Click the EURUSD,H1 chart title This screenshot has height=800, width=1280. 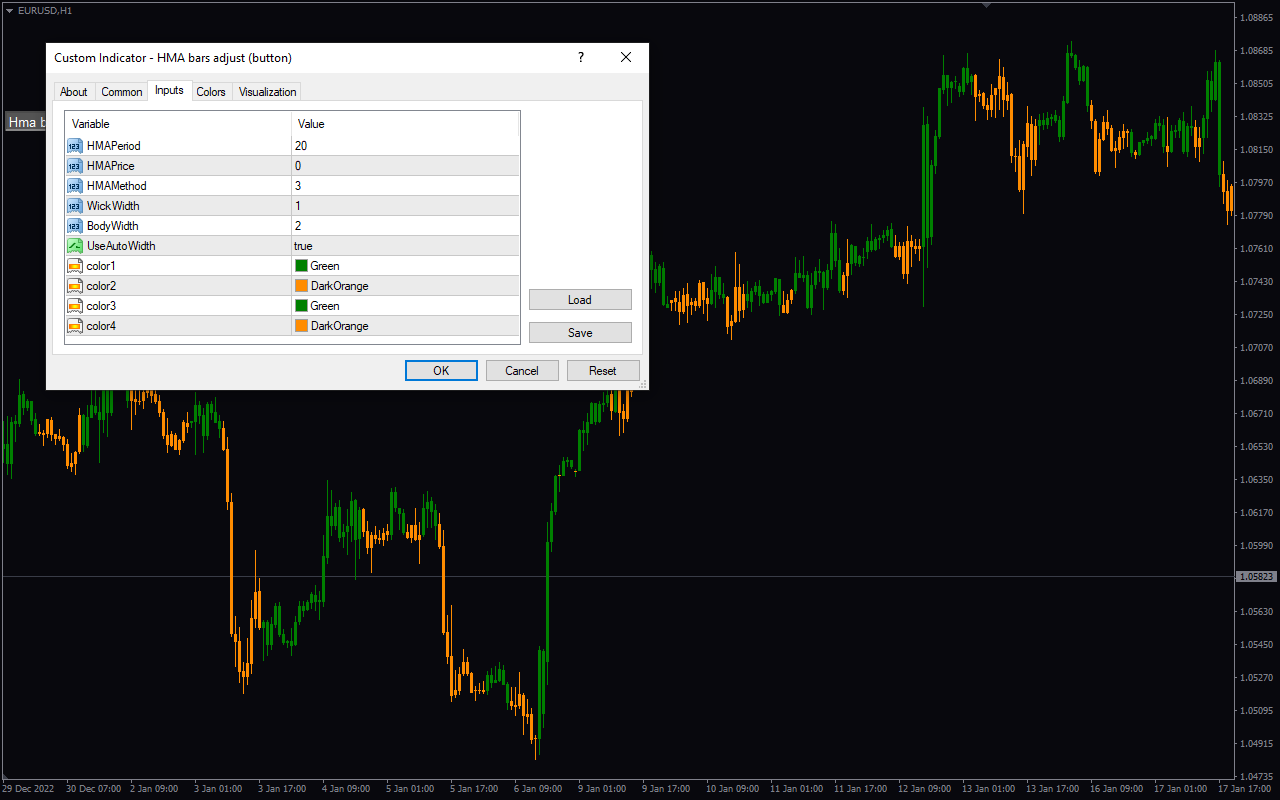coord(45,10)
